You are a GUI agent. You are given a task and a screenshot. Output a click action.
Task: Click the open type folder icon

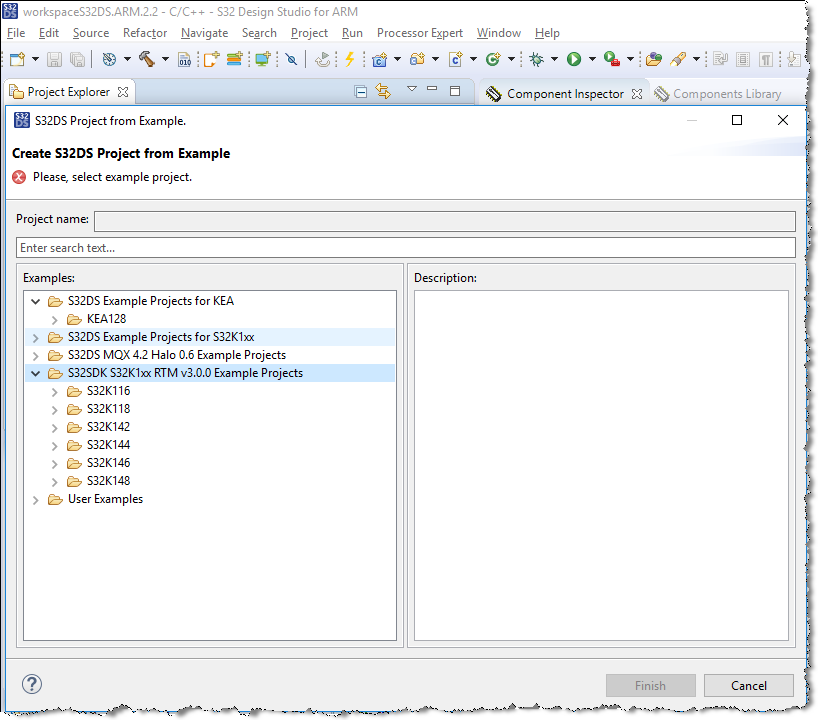tap(654, 59)
